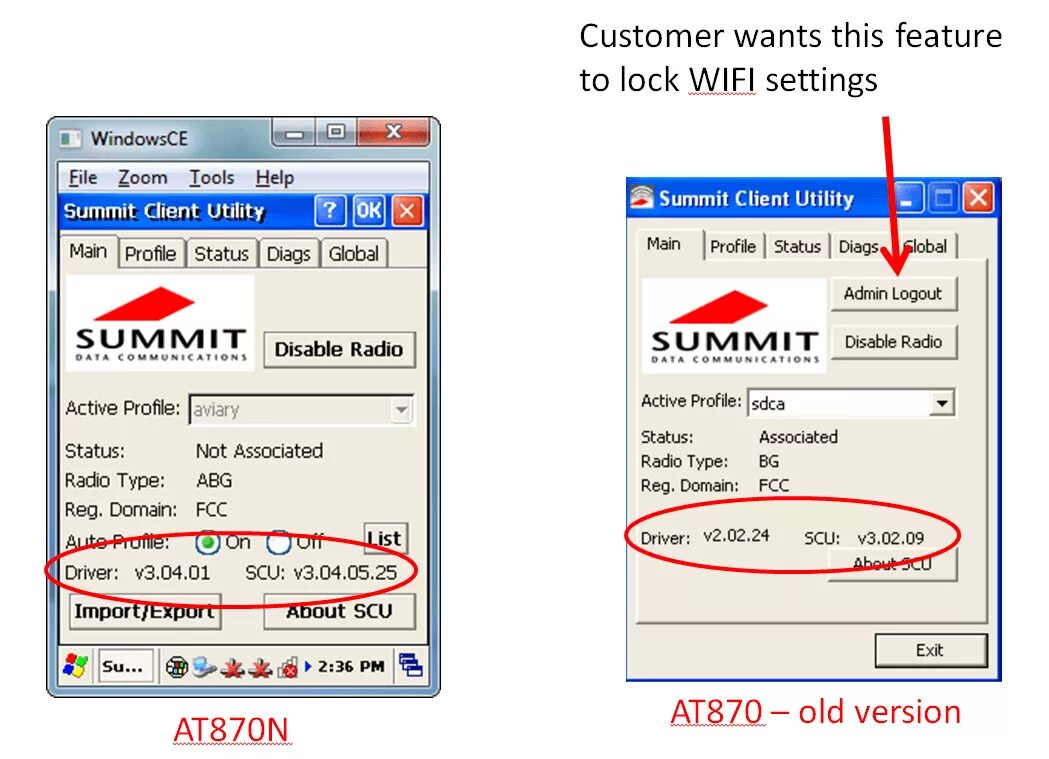Click the Admin Logout button

pos(893,294)
